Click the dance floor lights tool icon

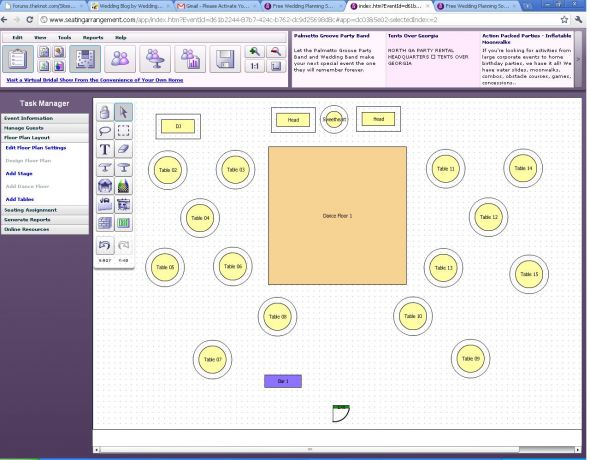tap(123, 186)
